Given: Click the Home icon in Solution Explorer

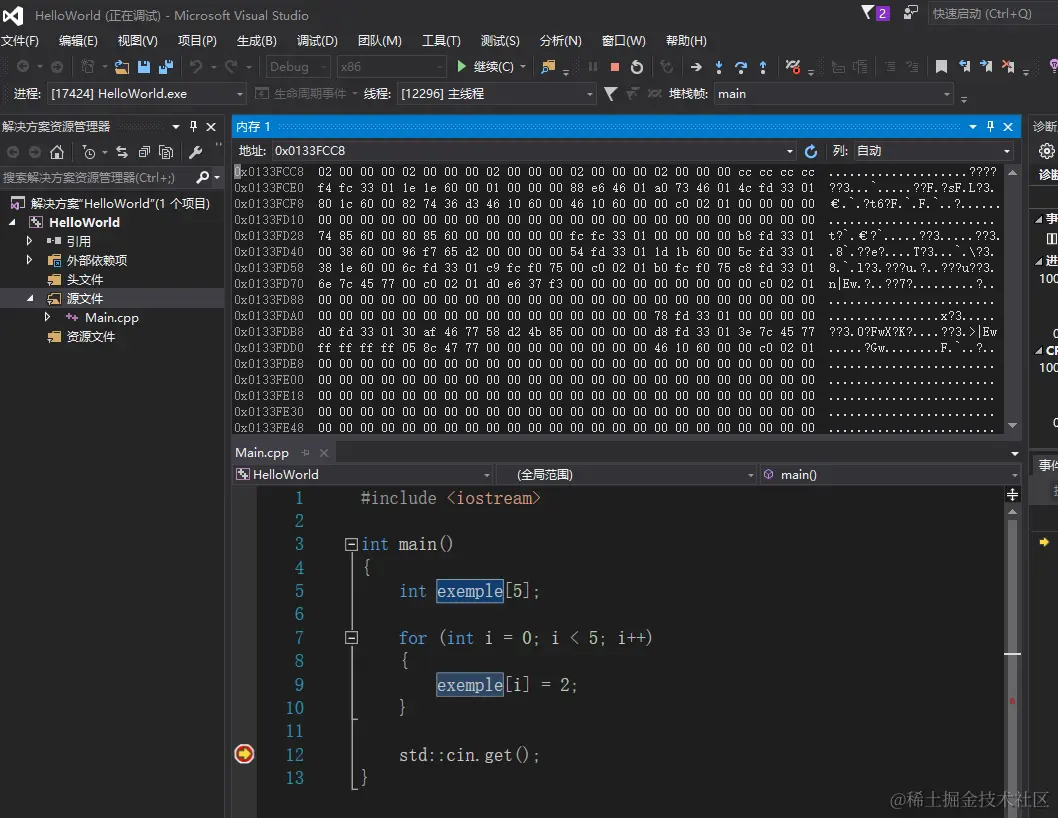Looking at the screenshot, I should (57, 152).
